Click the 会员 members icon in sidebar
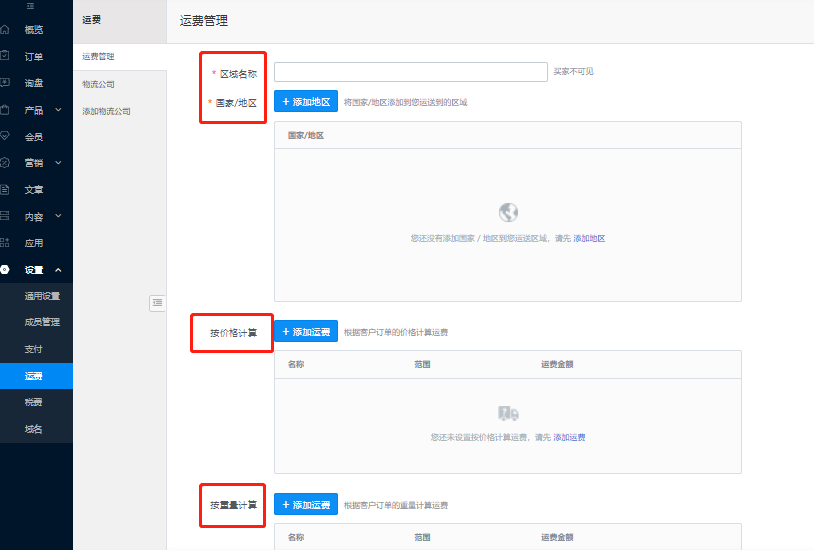Image resolution: width=814 pixels, height=550 pixels. (5, 136)
